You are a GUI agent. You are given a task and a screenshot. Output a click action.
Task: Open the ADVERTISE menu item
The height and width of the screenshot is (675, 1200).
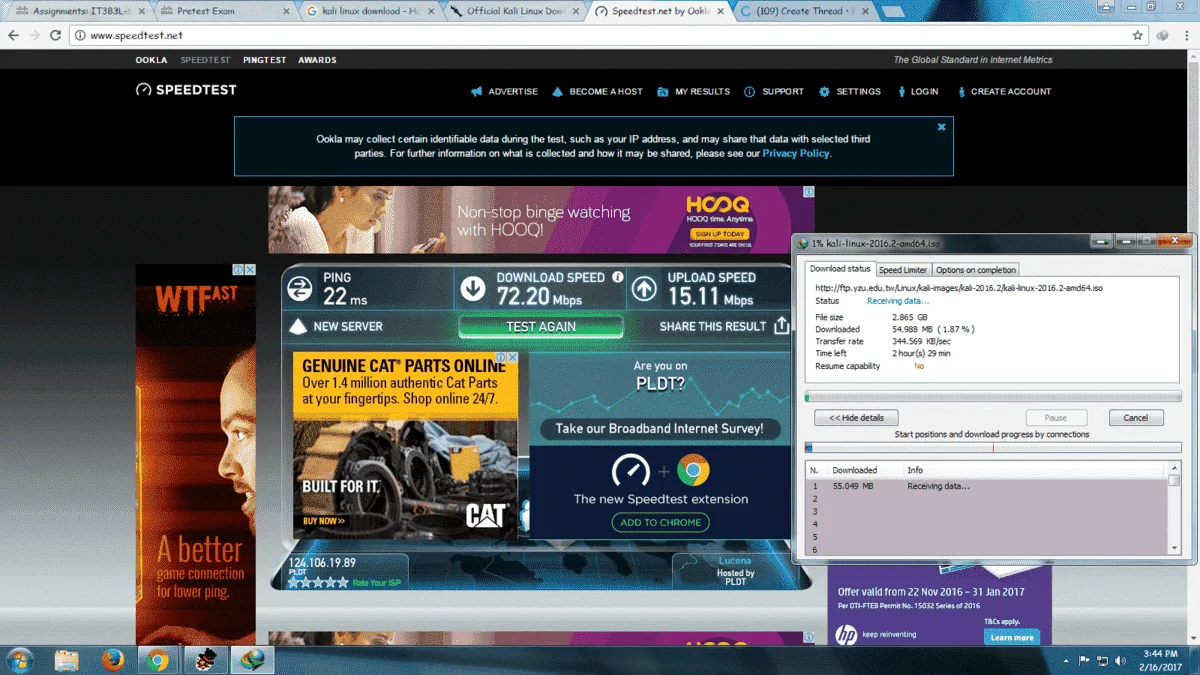[x=505, y=92]
